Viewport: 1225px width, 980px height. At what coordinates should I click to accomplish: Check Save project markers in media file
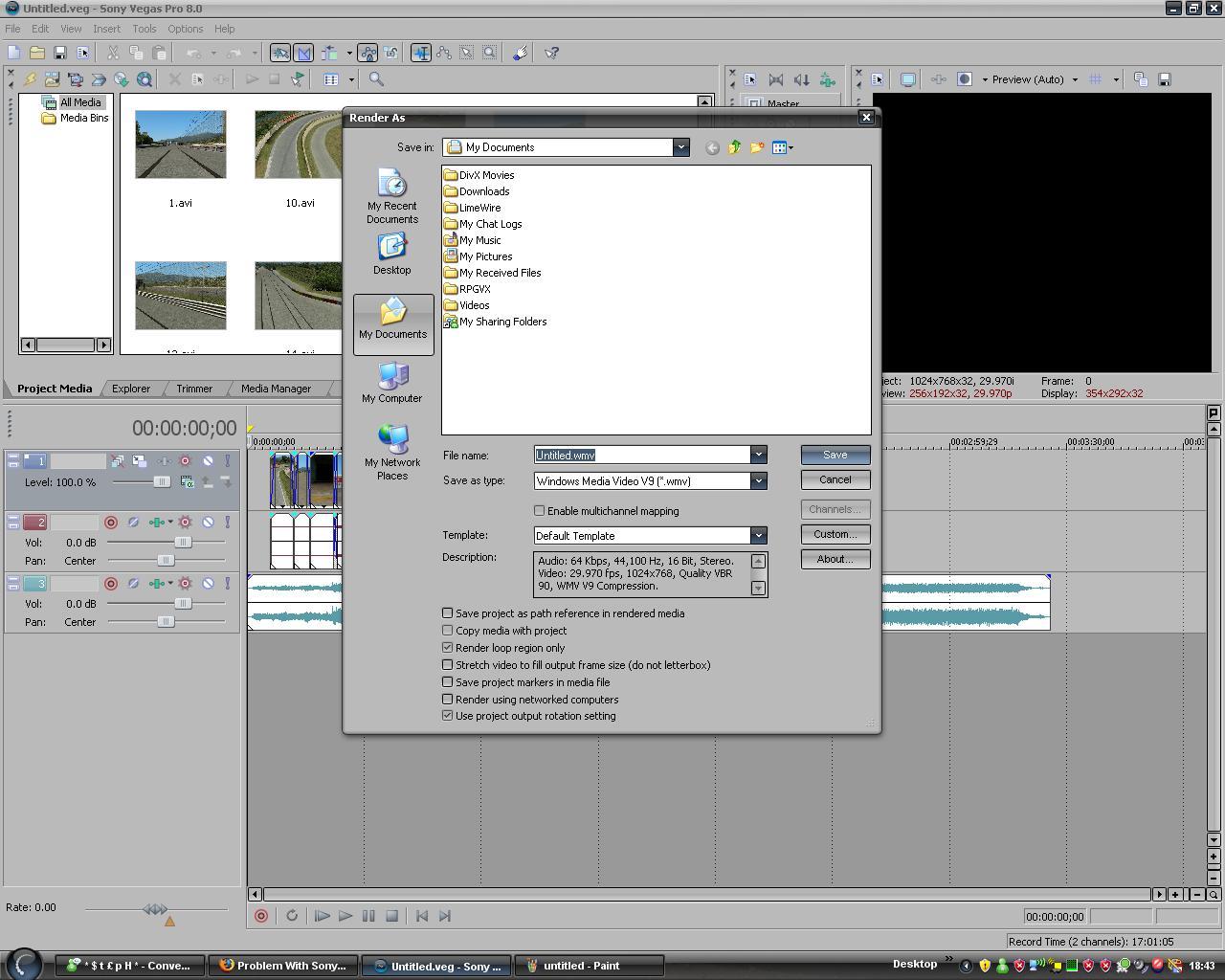coord(448,682)
